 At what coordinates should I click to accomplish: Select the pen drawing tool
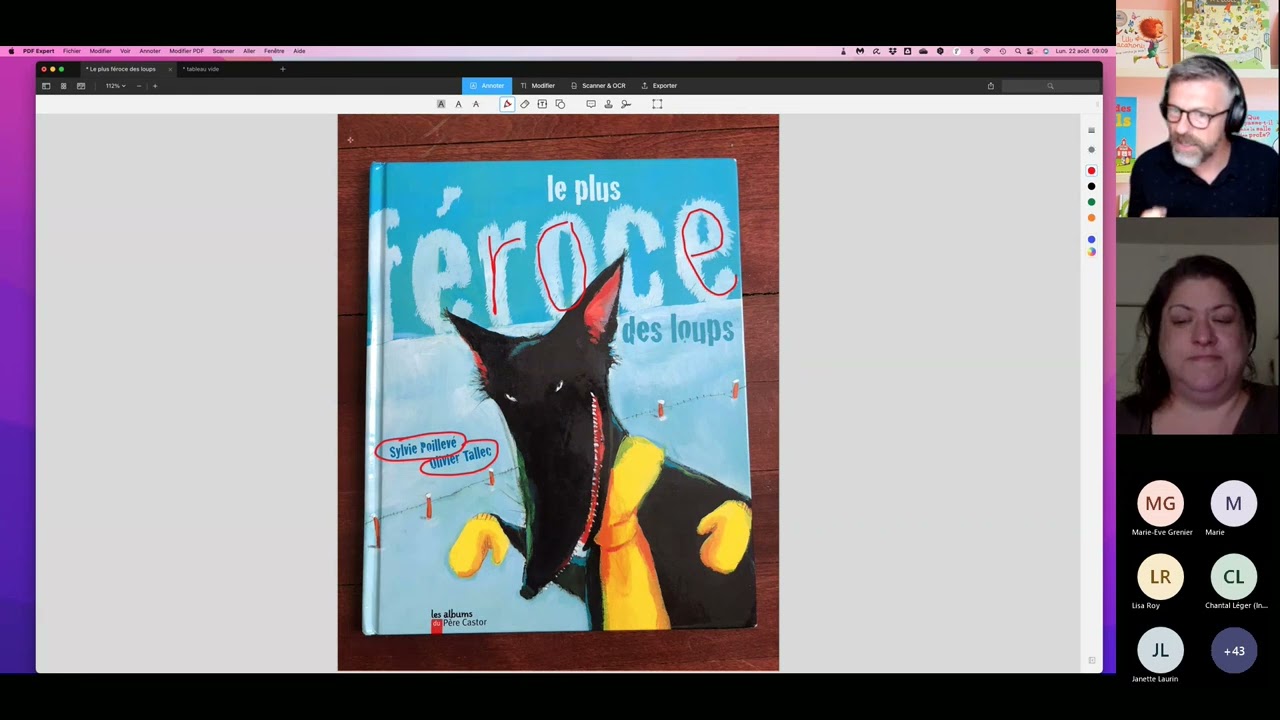point(507,104)
